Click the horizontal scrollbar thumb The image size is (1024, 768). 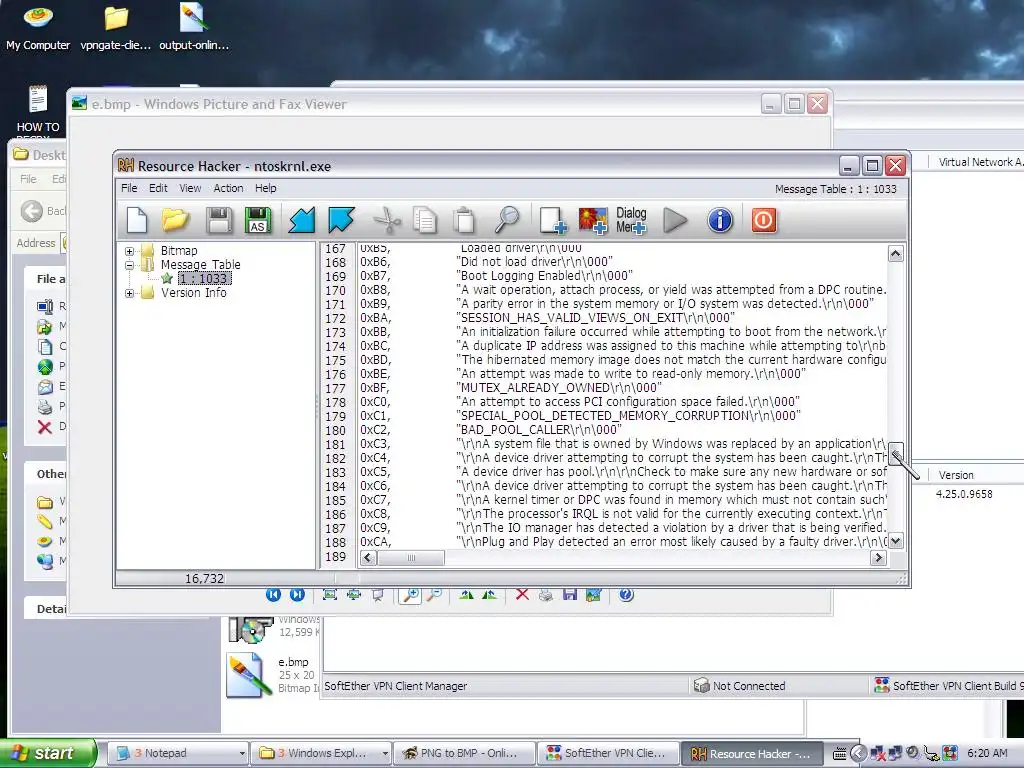pyautogui.click(x=411, y=558)
